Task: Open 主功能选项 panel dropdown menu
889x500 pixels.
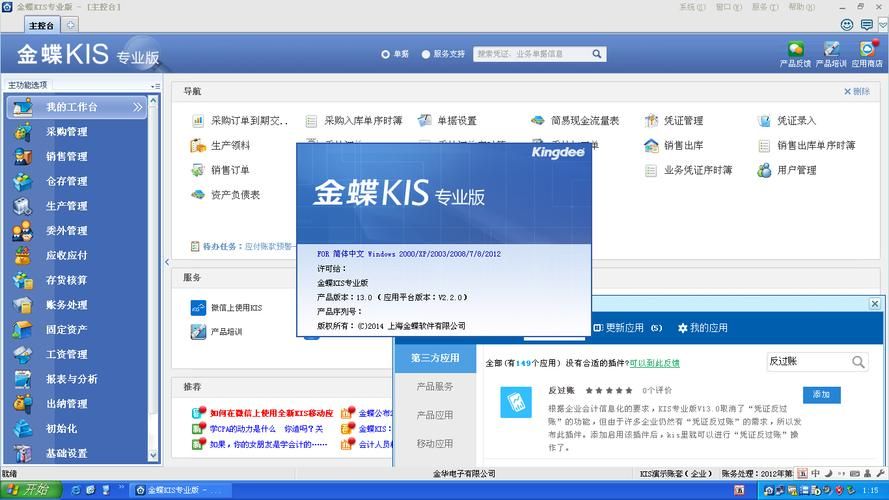Action: point(155,86)
